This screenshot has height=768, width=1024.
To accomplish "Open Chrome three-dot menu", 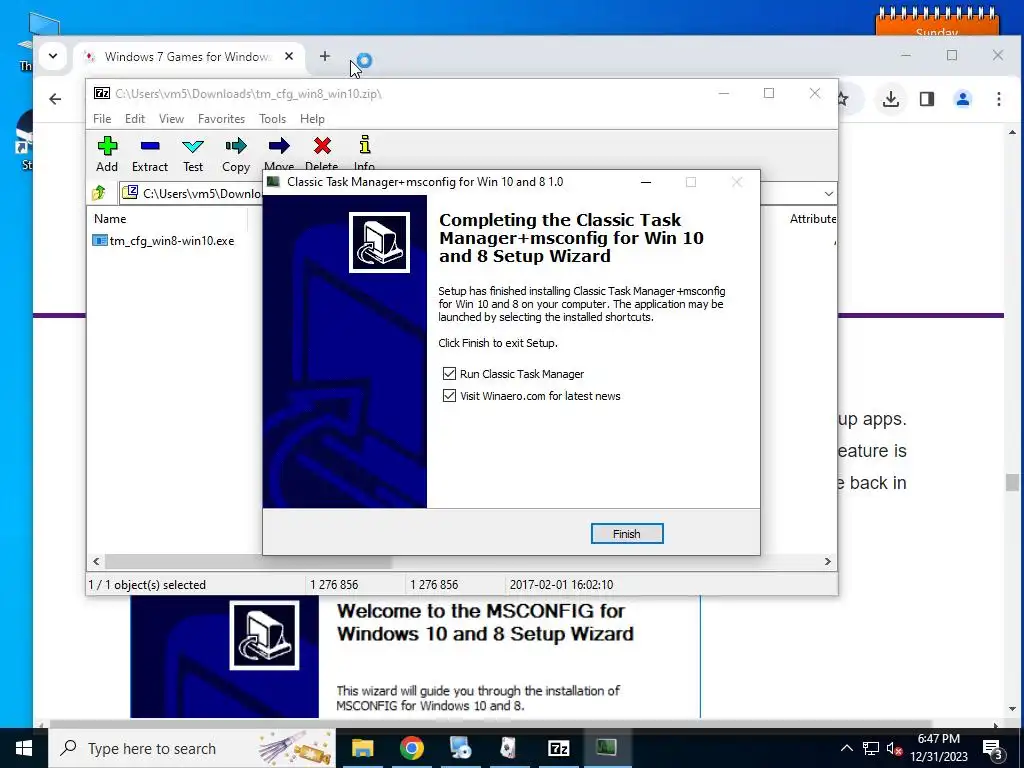I will pos(999,99).
